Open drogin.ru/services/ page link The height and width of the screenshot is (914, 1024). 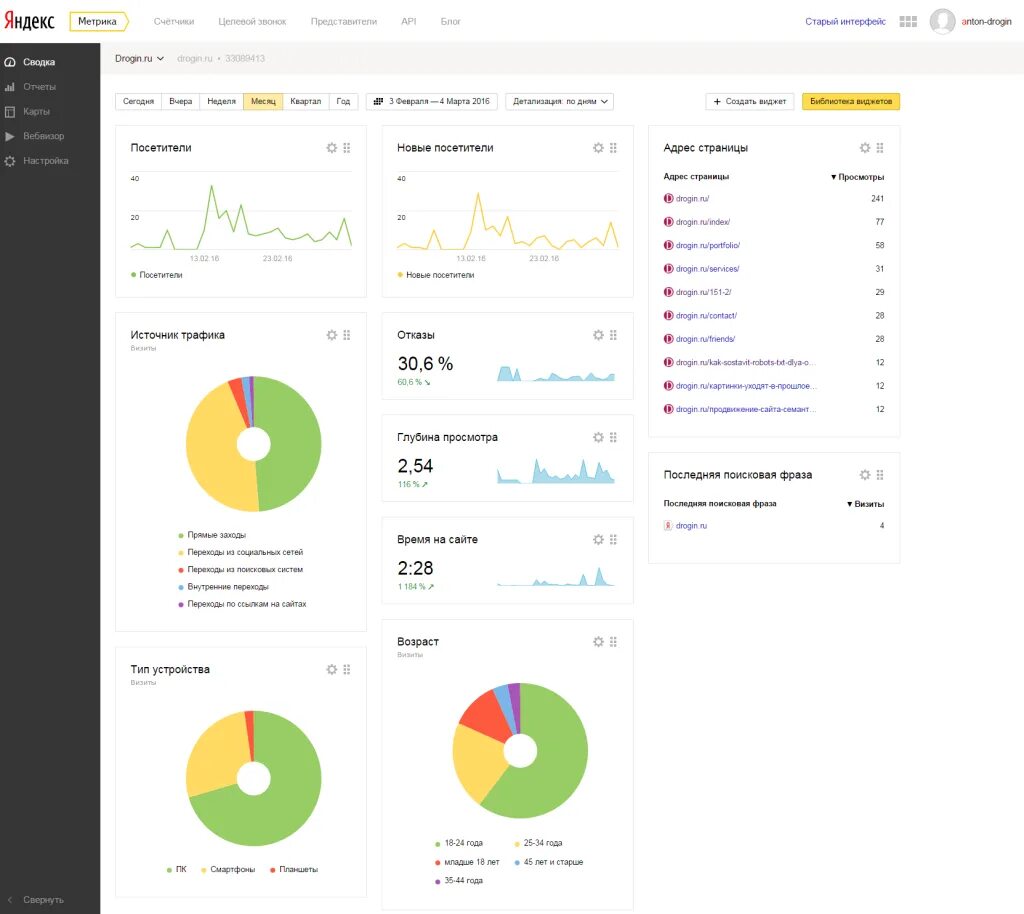707,269
